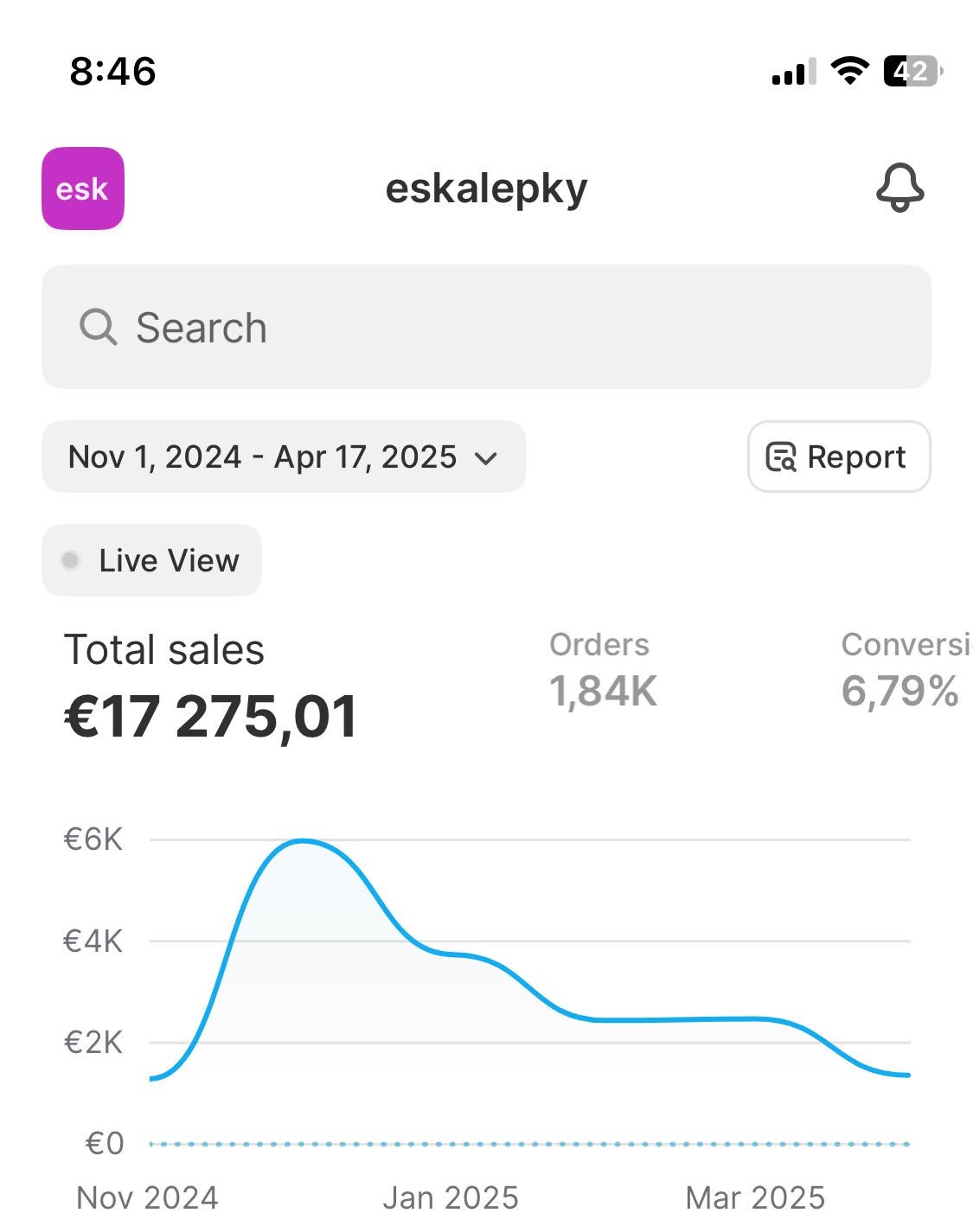The height and width of the screenshot is (1232, 973).
Task: Tap the Live View status dot
Action: click(71, 560)
